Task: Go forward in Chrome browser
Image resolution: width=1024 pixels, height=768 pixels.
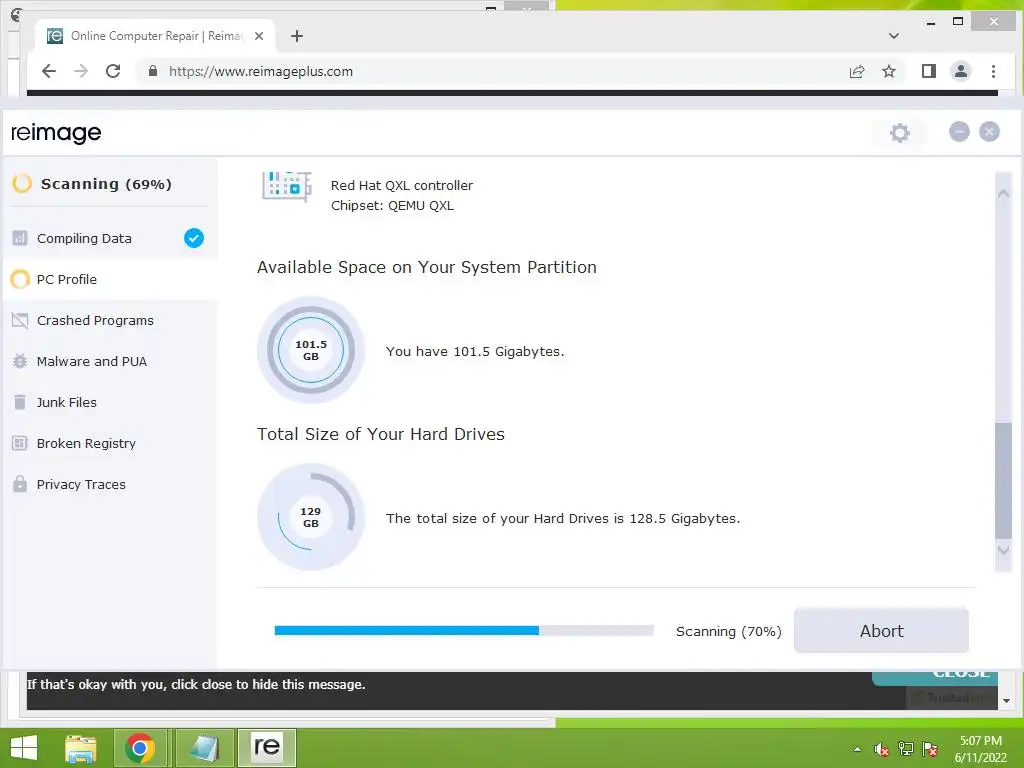Action: [x=81, y=71]
